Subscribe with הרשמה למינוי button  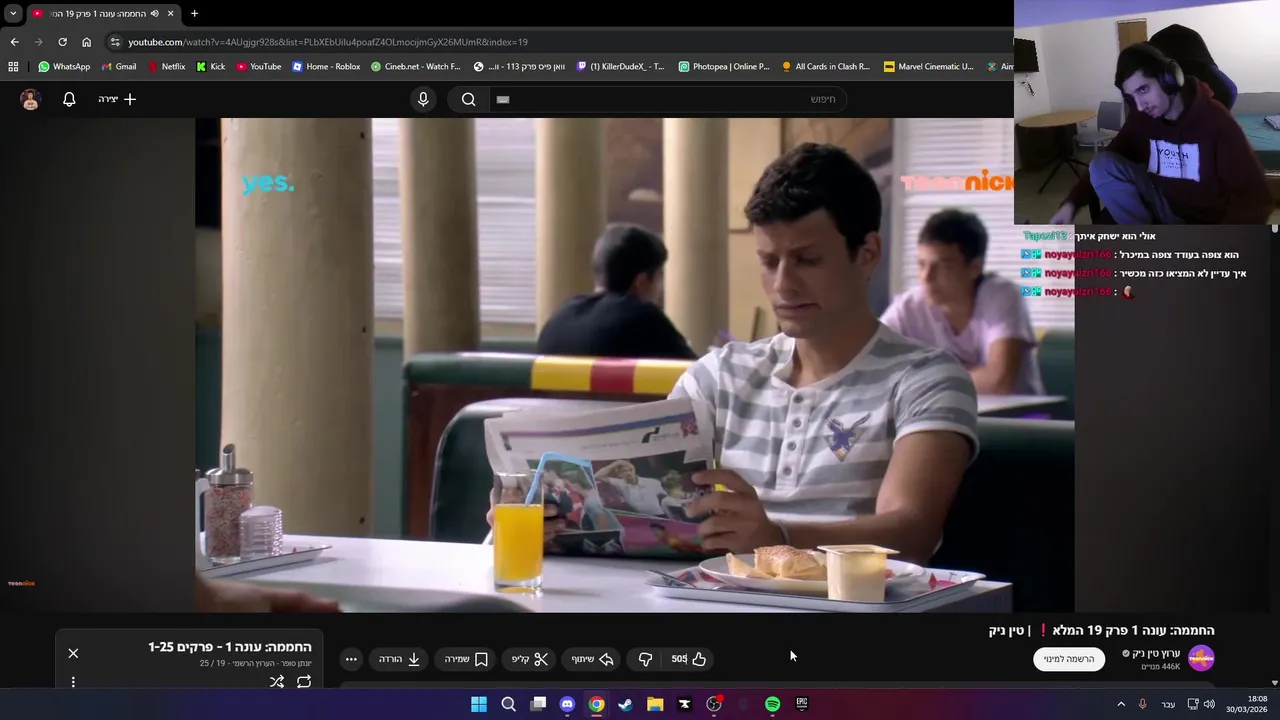[x=1069, y=659]
